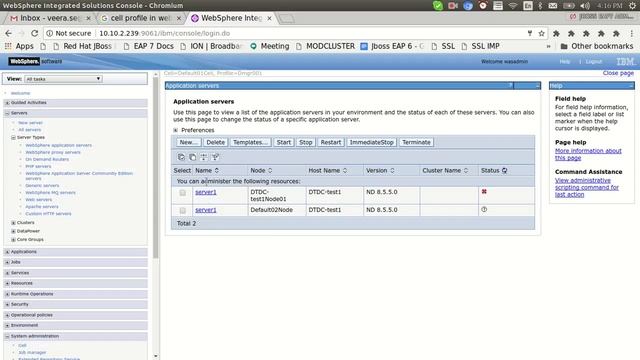Expand the Clusters tree node

pyautogui.click(x=13, y=223)
